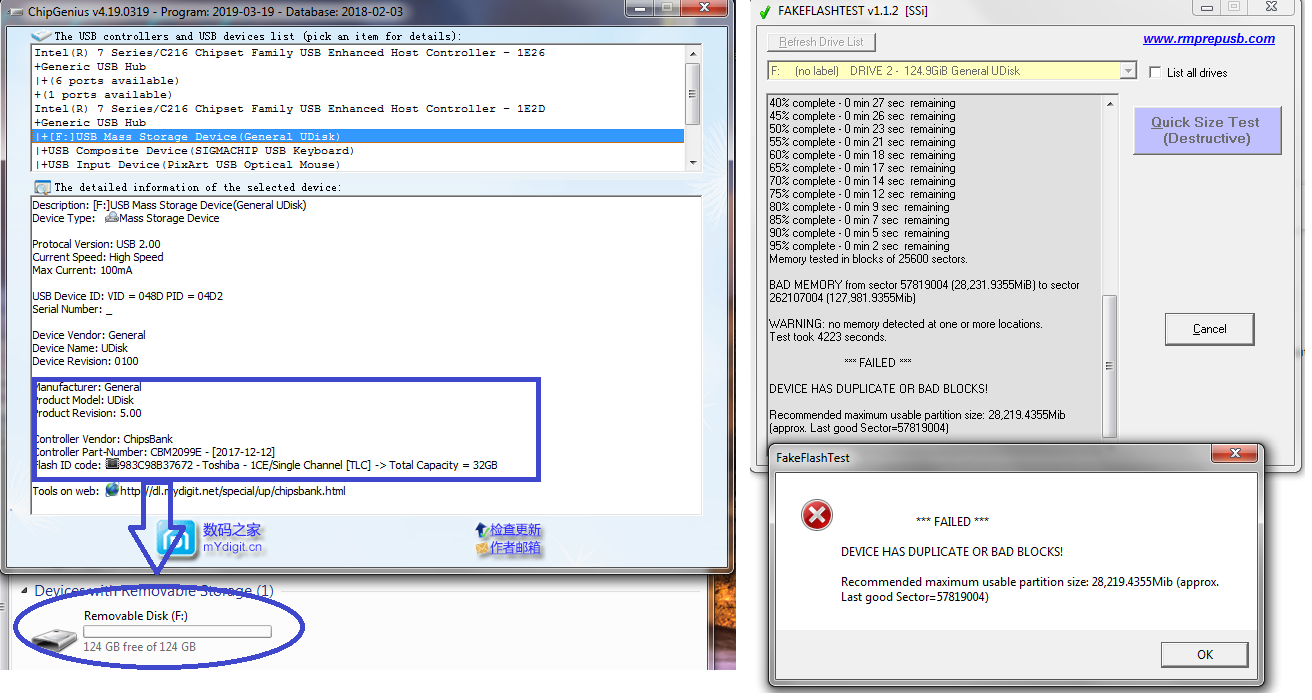Click the 作者邮箱 author email link
1312x700 pixels.
(x=515, y=547)
